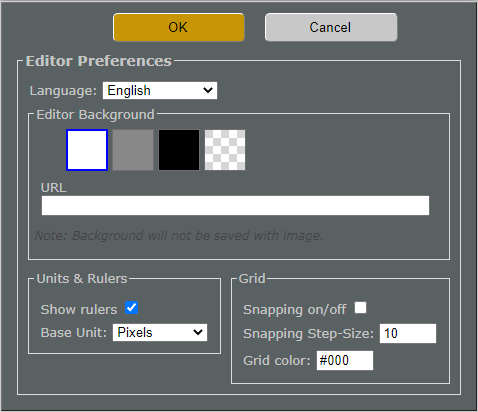Click the "Base Unit:" label
This screenshot has height=412, width=478.
pos(74,333)
